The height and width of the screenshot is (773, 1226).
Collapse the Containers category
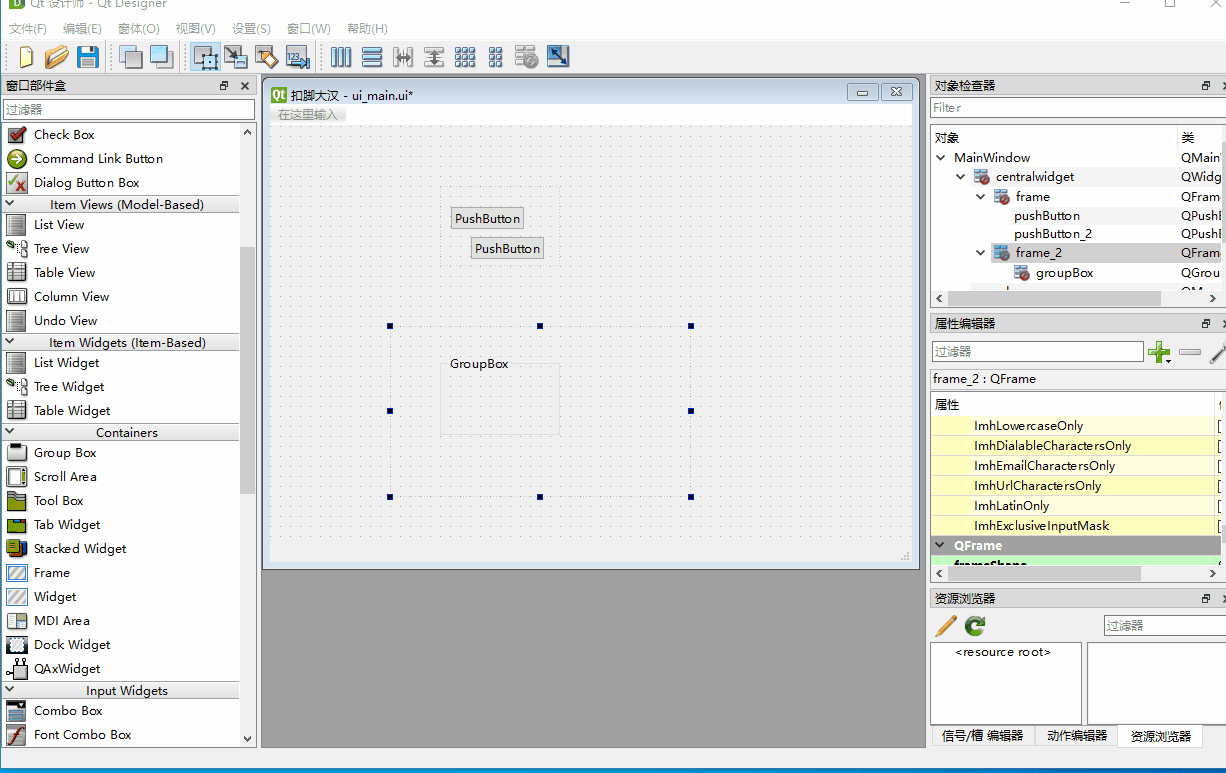point(10,432)
